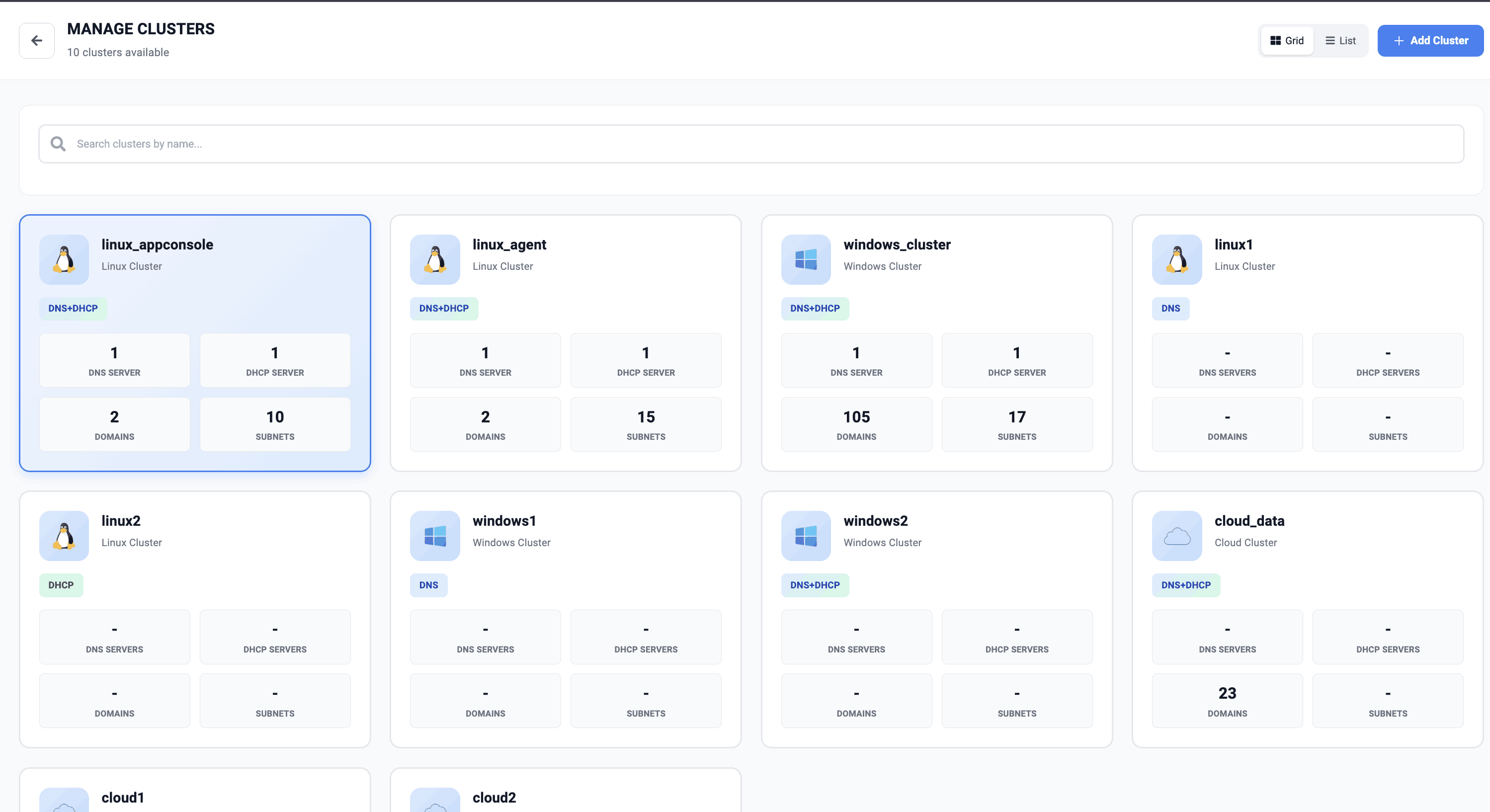Click the DHCP badge on linux2

pyautogui.click(x=61, y=585)
